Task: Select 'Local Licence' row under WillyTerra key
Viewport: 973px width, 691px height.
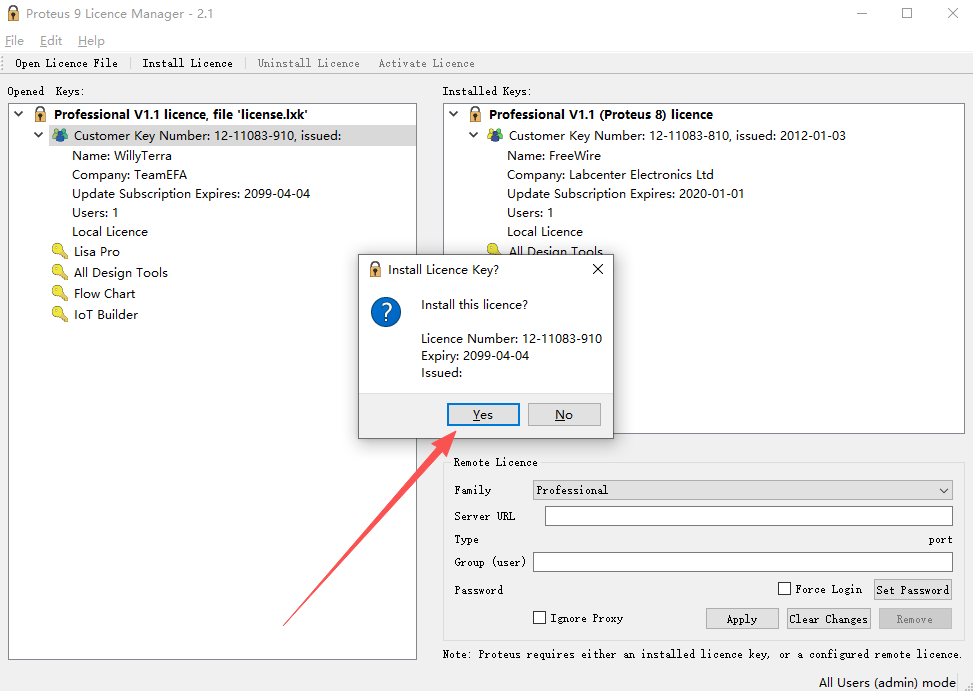Action: (110, 231)
